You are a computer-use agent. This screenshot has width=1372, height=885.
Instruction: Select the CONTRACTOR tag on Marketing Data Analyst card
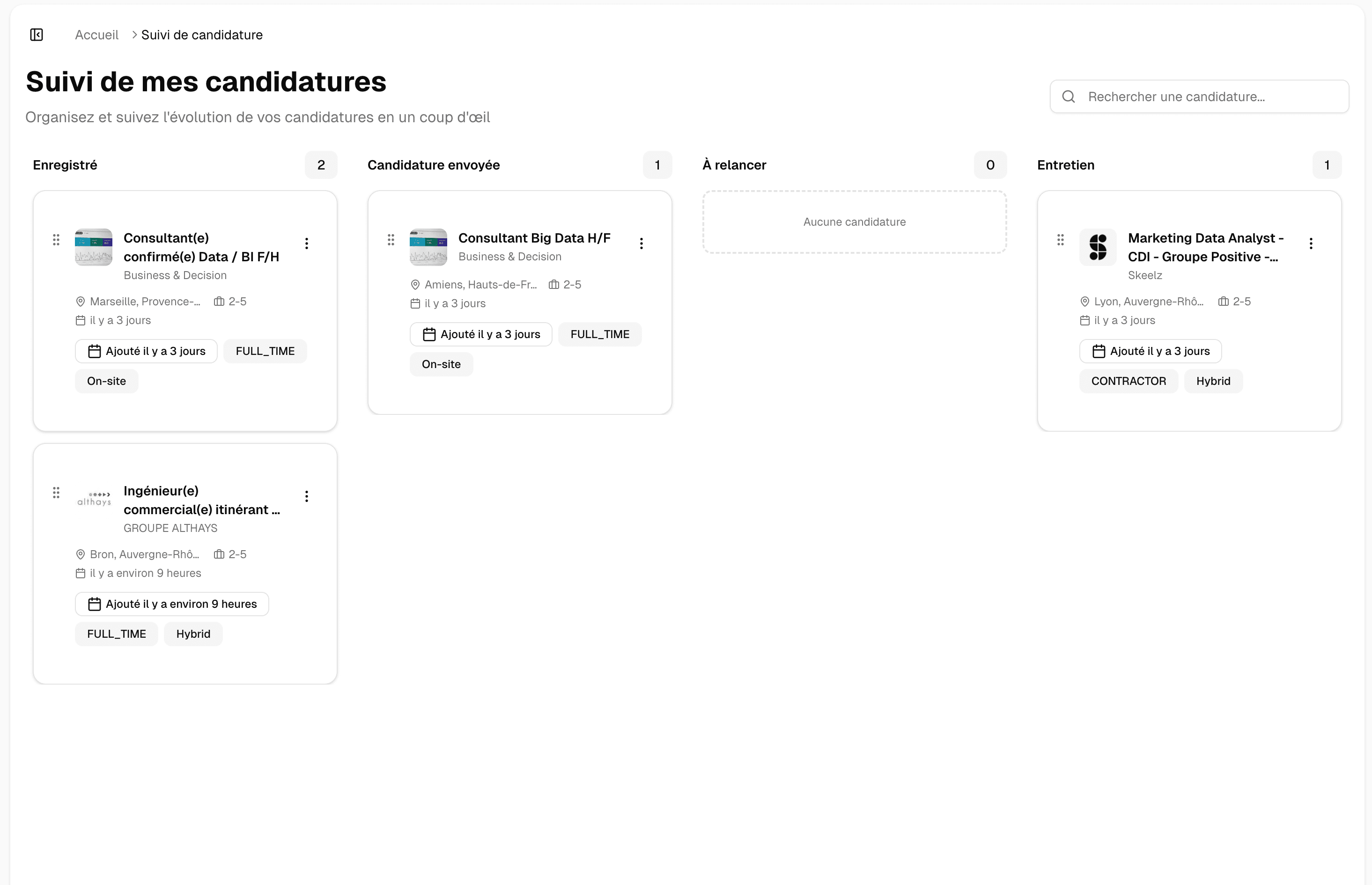click(1128, 380)
